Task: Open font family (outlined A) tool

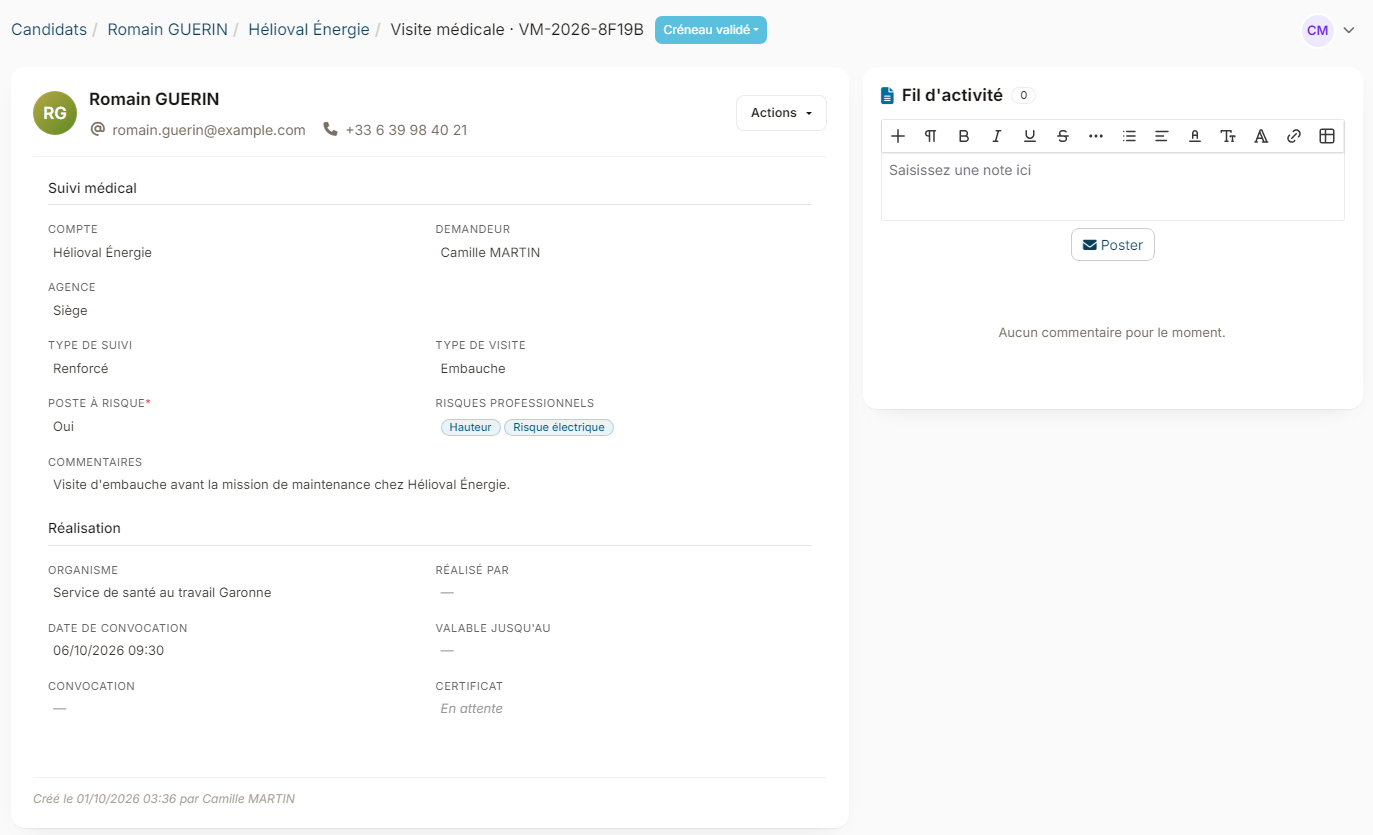Action: (1261, 136)
